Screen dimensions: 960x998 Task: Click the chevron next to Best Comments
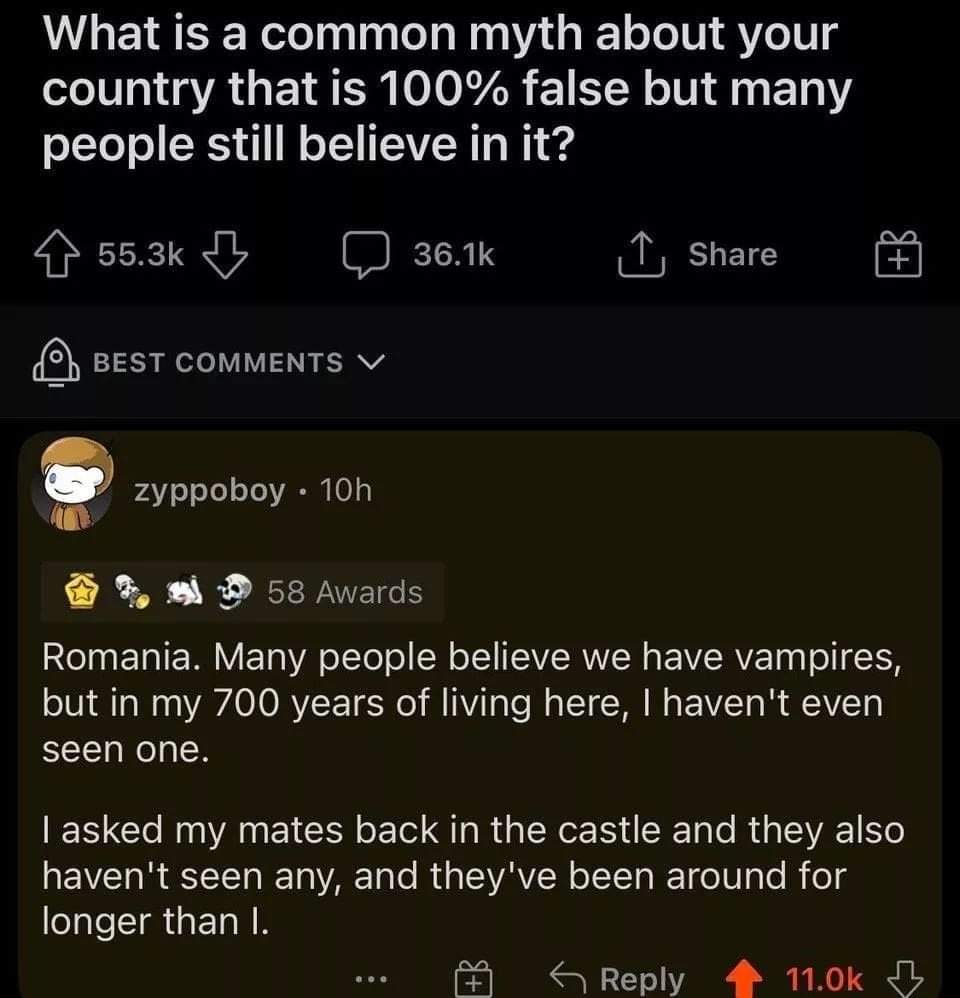(x=369, y=362)
